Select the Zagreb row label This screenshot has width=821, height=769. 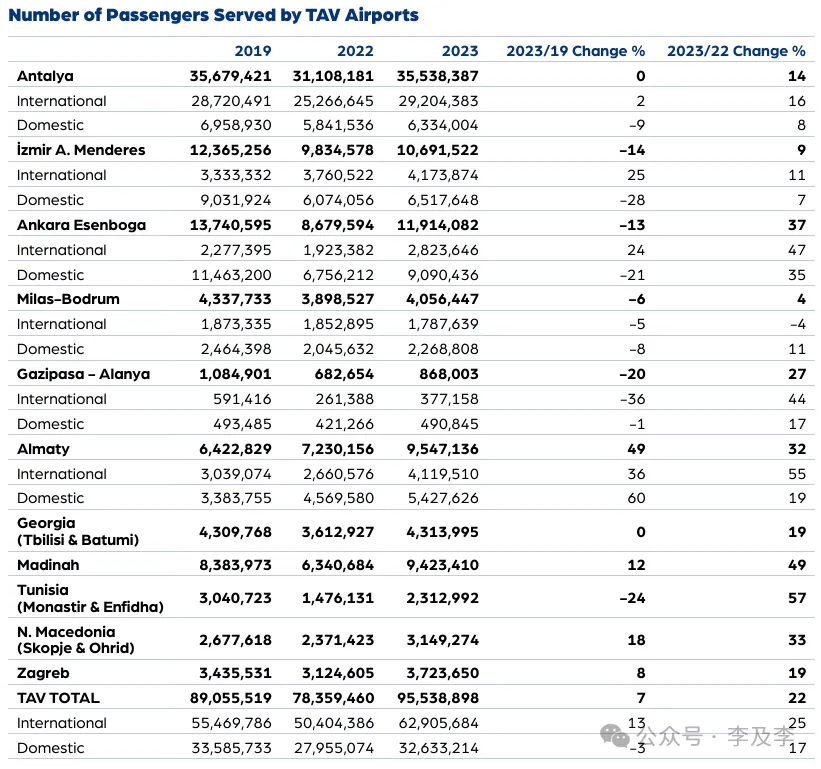pyautogui.click(x=43, y=673)
